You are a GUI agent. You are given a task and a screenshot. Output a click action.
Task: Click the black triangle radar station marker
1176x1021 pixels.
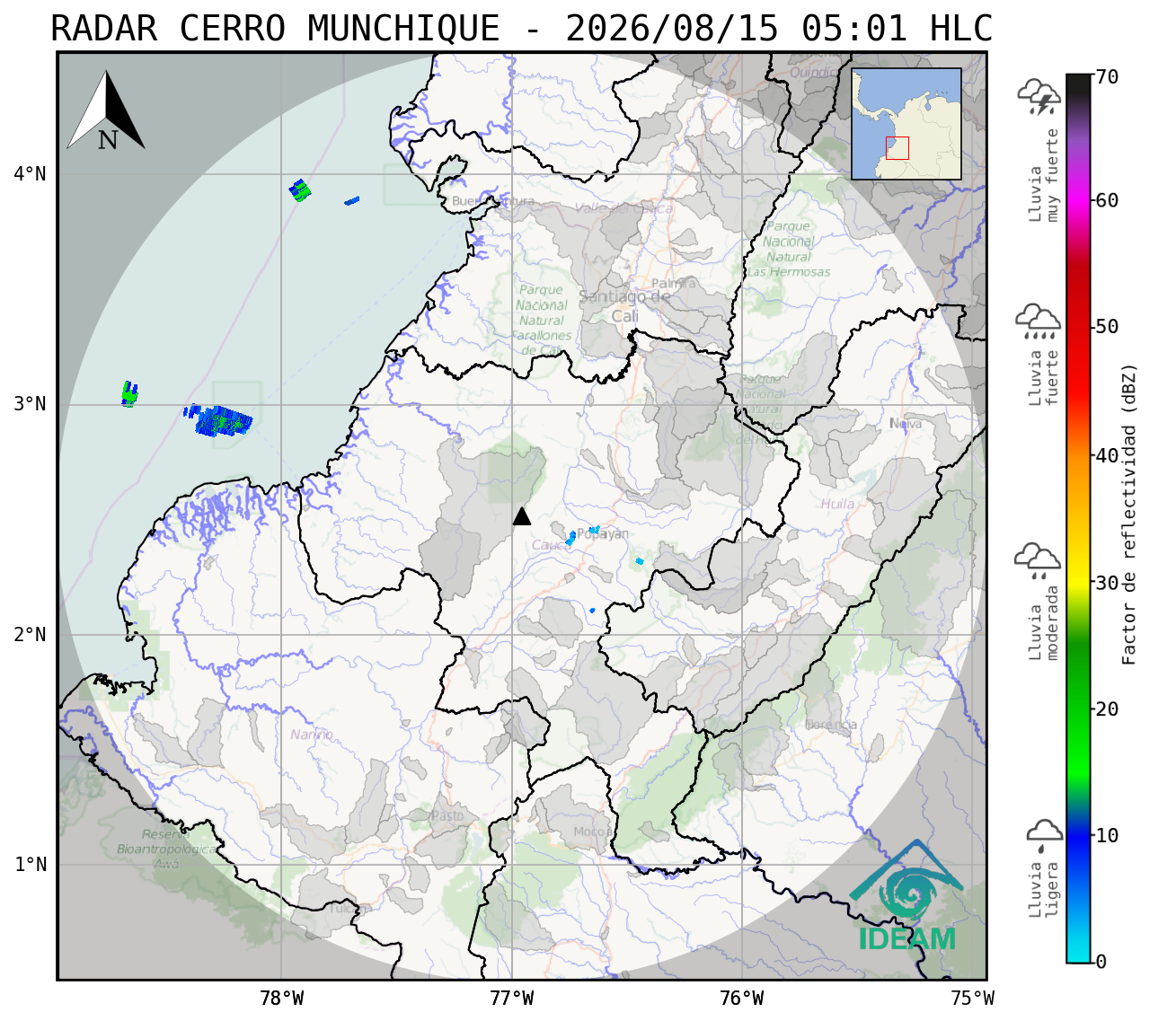(x=522, y=515)
